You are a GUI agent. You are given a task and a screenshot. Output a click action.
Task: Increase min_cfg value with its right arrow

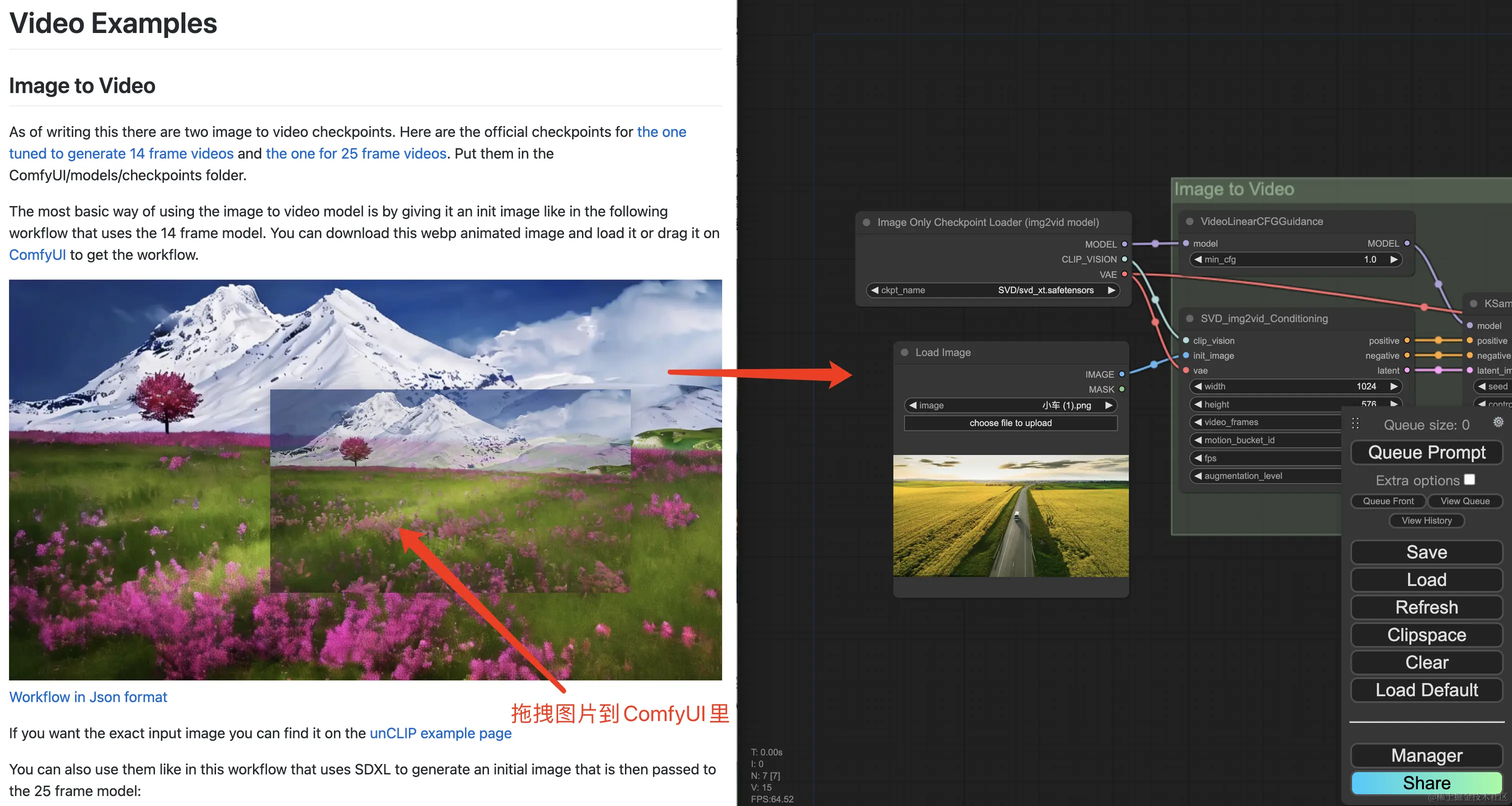[x=1393, y=259]
